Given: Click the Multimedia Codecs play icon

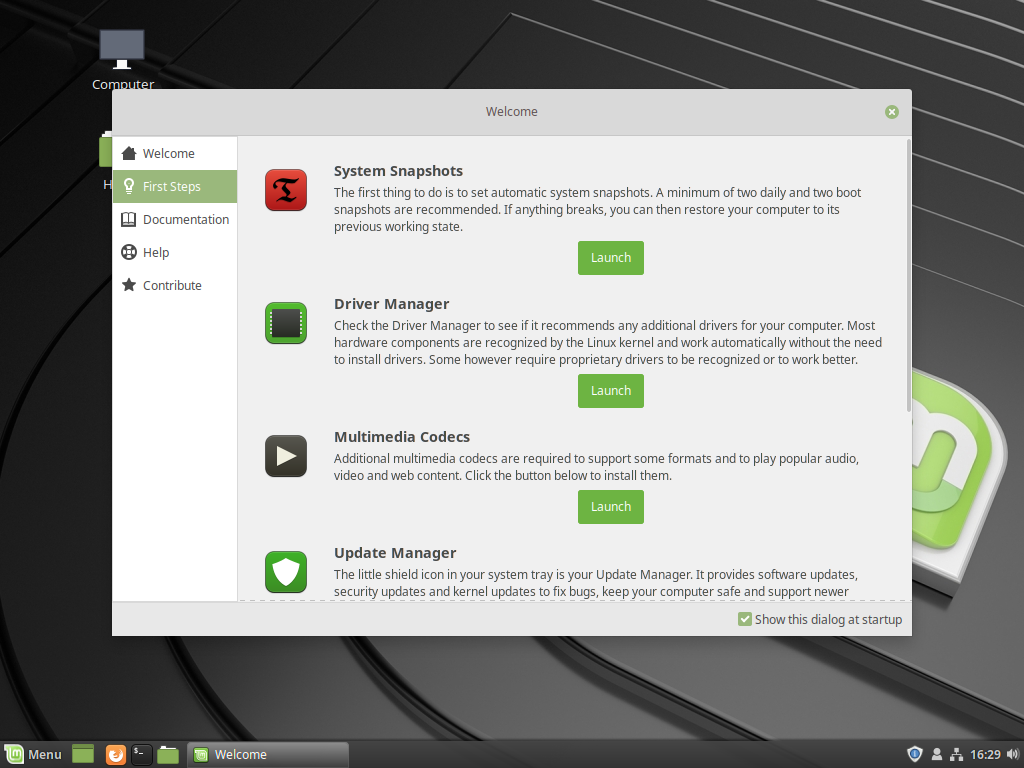Looking at the screenshot, I should pyautogui.click(x=286, y=456).
